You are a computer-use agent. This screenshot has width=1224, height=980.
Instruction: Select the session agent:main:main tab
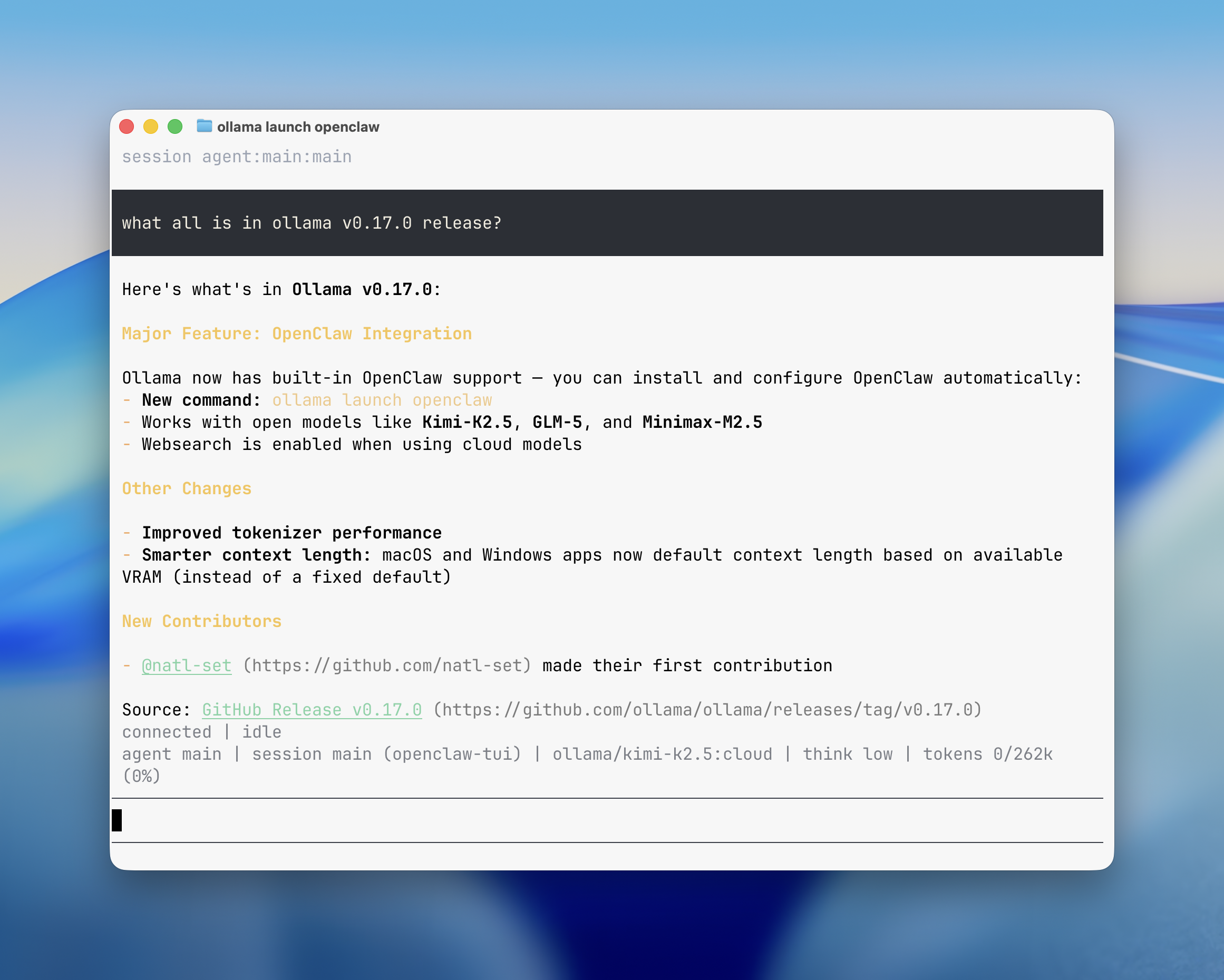click(236, 156)
